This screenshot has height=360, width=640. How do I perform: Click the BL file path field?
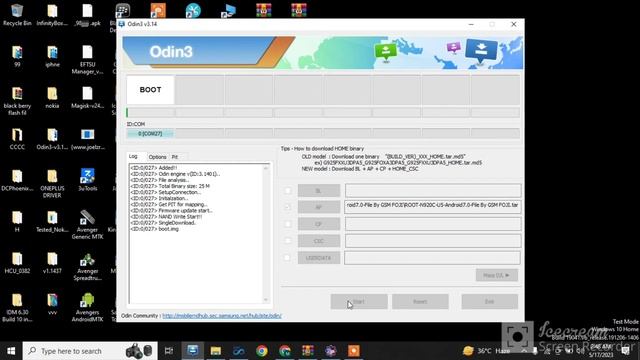click(x=433, y=191)
